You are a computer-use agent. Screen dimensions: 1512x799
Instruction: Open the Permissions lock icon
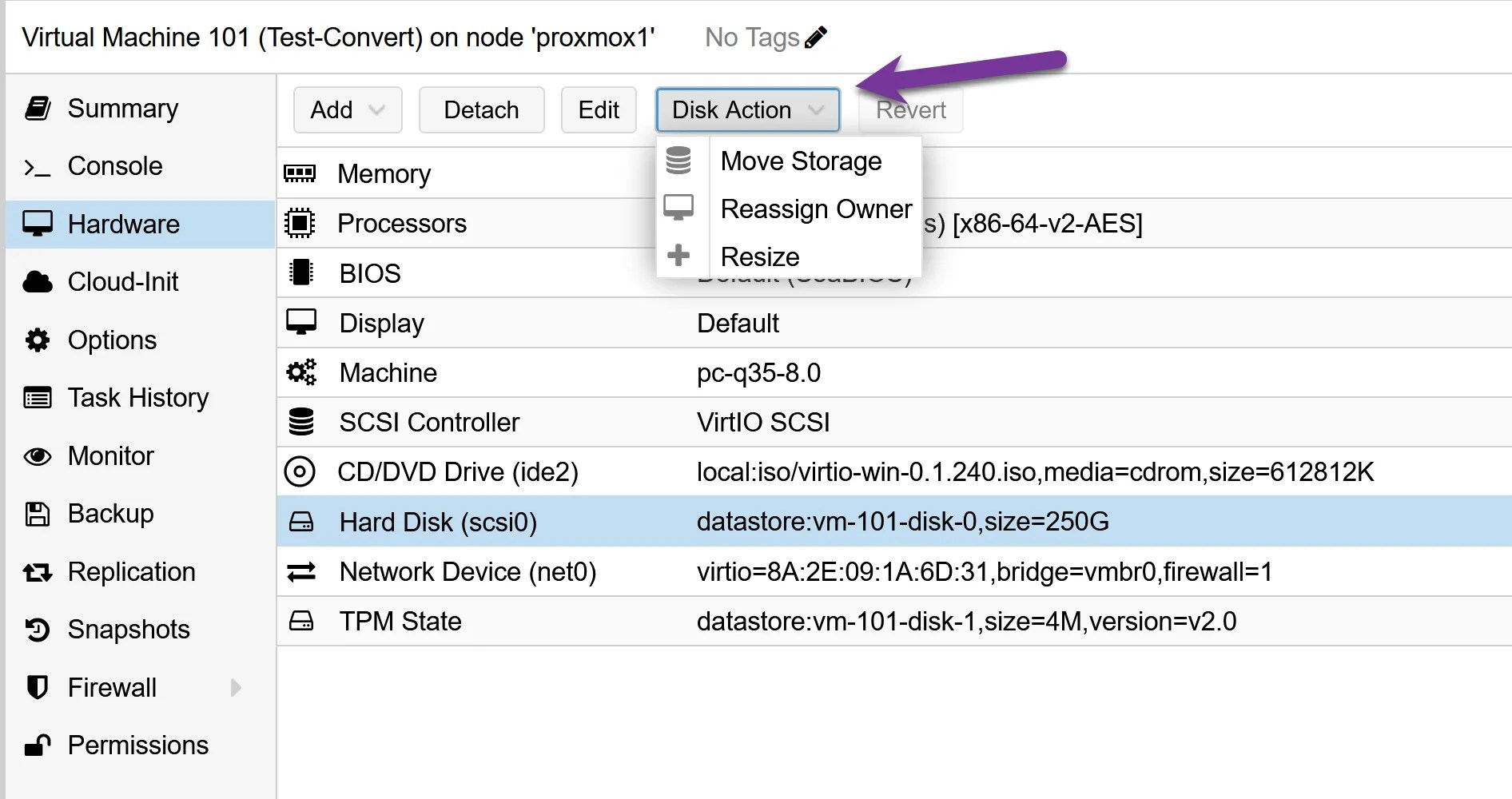pos(37,745)
